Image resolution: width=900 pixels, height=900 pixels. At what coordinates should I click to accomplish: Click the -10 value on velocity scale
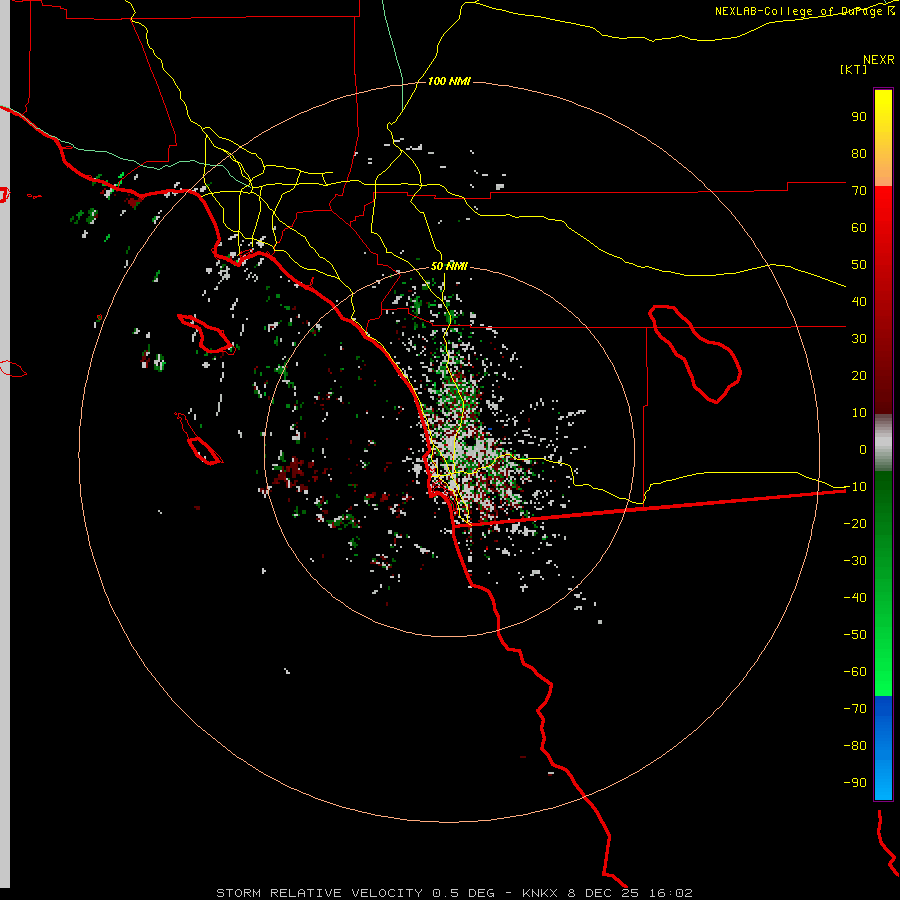pyautogui.click(x=855, y=487)
